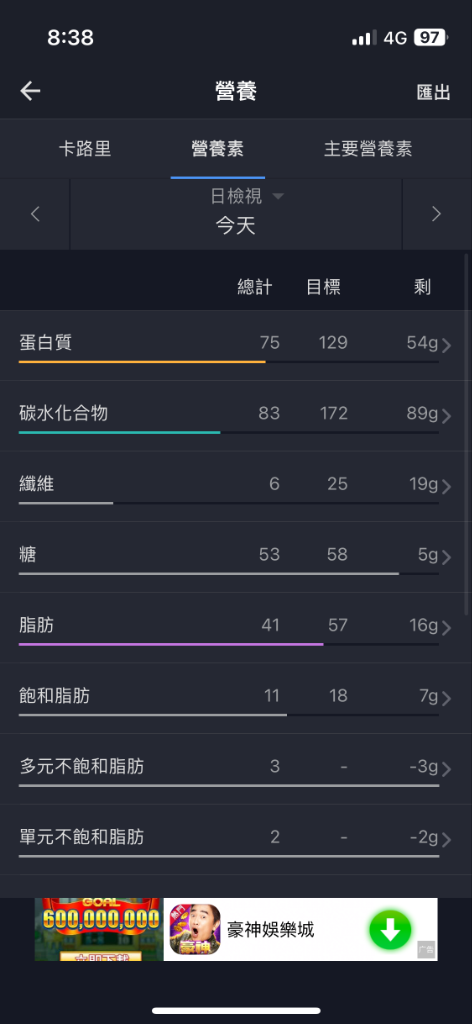Click the 豪神娛樂城 ad banner

[x=236, y=929]
